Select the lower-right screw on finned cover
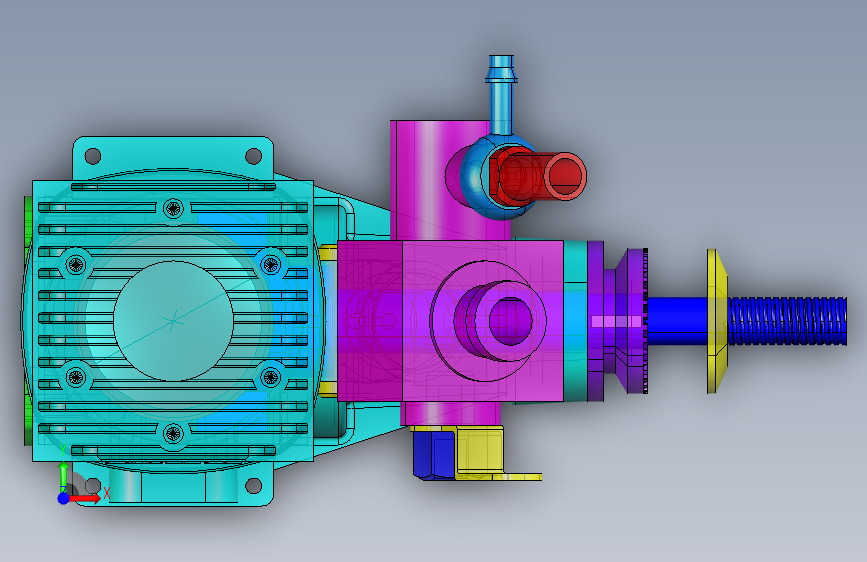Viewport: 867px width, 562px height. [271, 378]
